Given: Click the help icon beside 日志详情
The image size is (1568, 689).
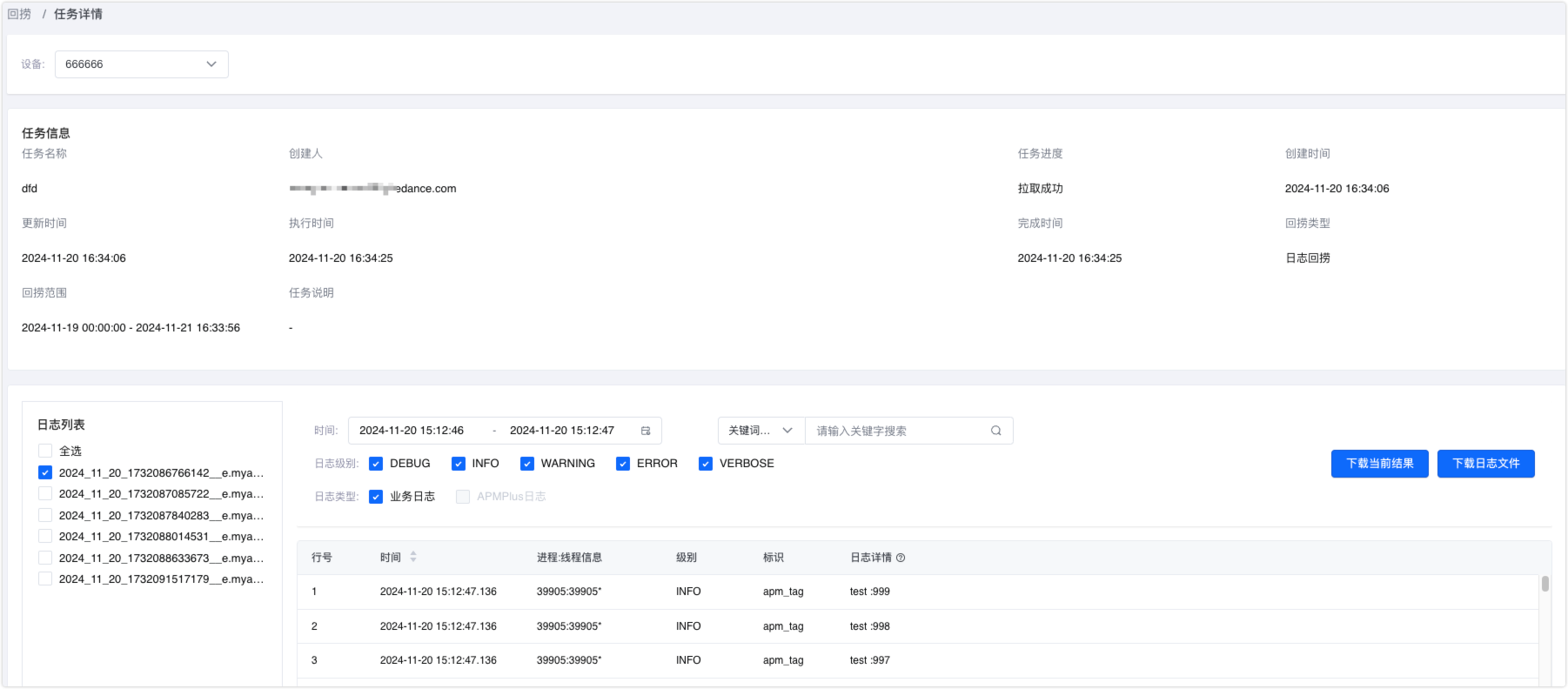Looking at the screenshot, I should pos(901,558).
